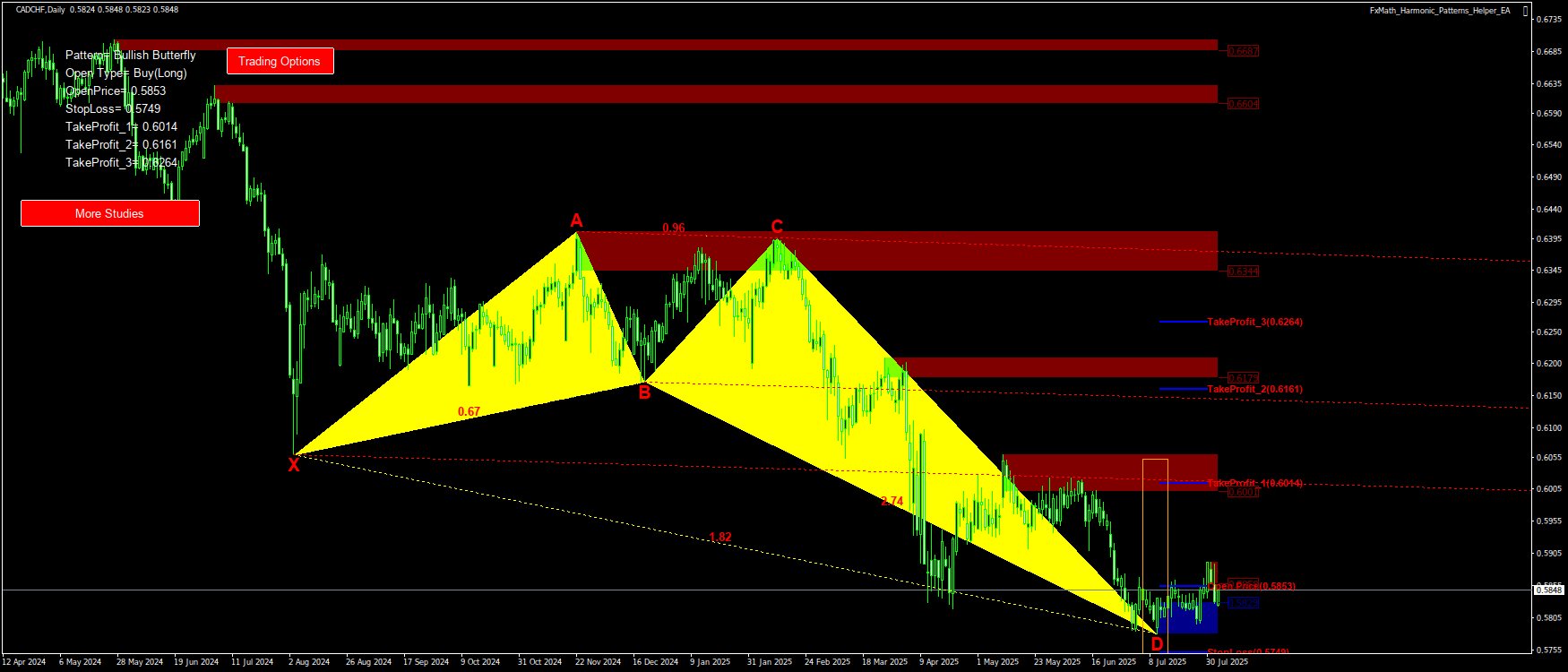Click the TakeProfit_2(0.6161) level label

(x=1254, y=389)
